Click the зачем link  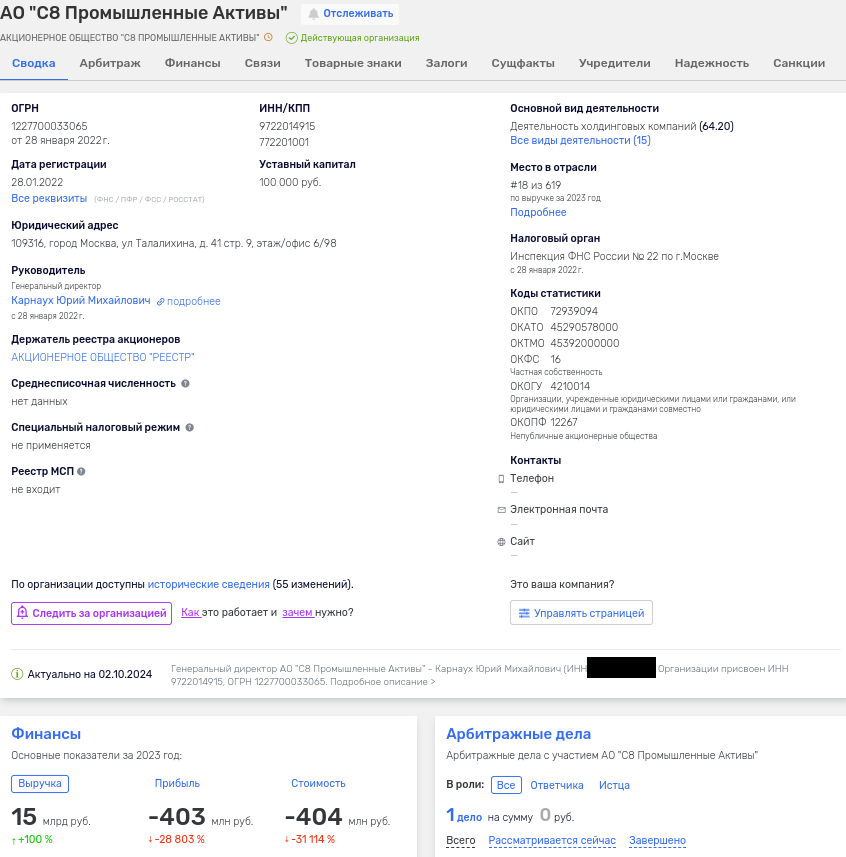297,613
